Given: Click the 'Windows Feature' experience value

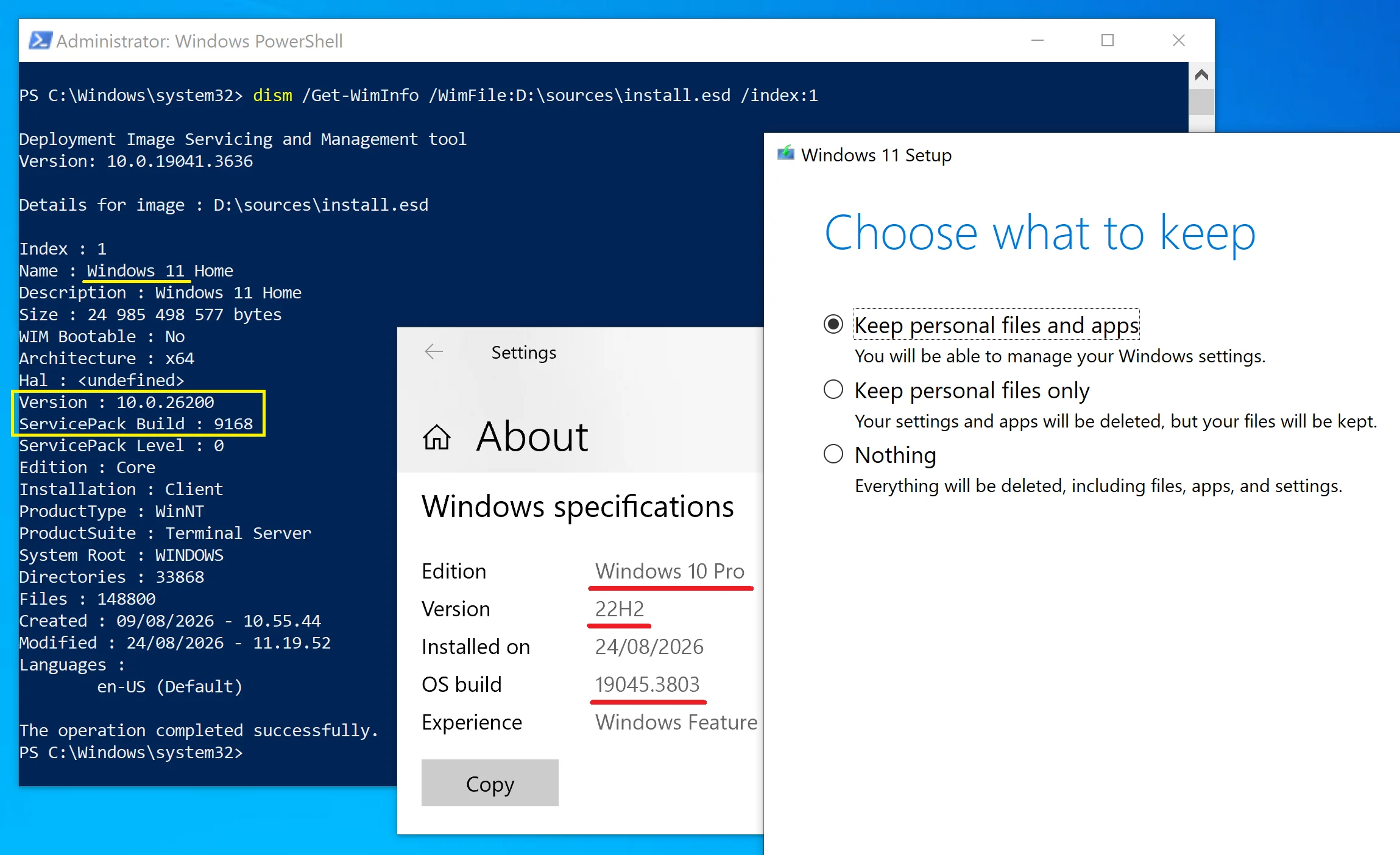Looking at the screenshot, I should [676, 722].
